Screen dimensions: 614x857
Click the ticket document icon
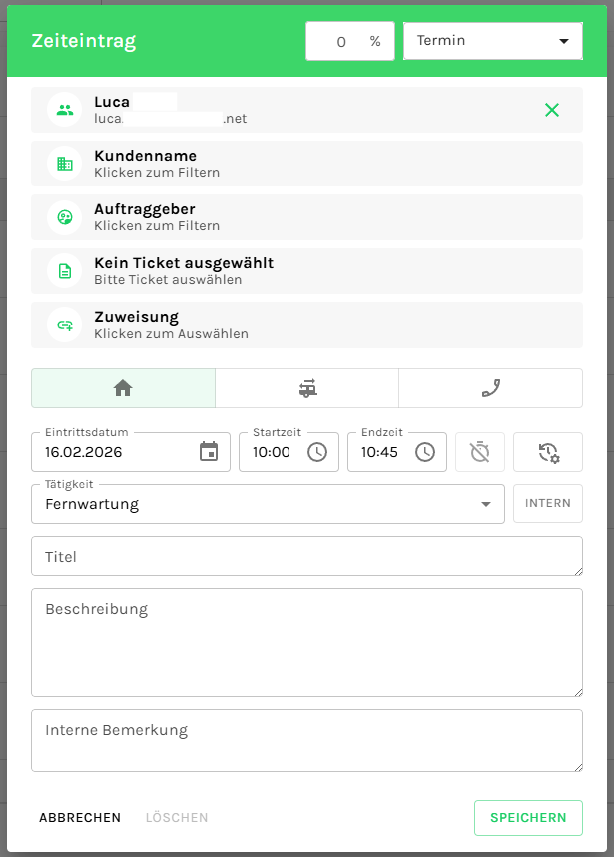65,271
